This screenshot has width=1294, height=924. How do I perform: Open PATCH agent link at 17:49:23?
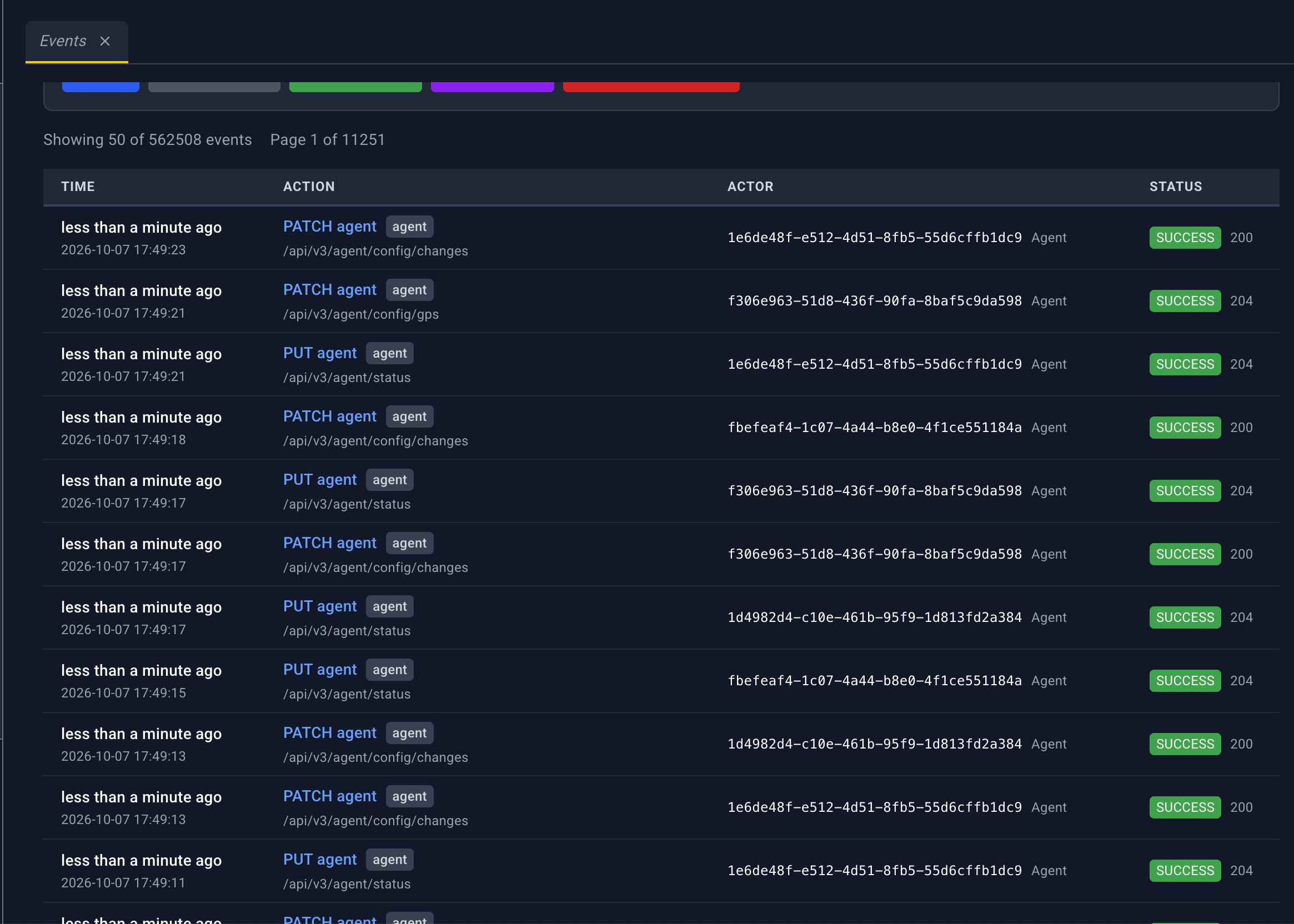329,227
